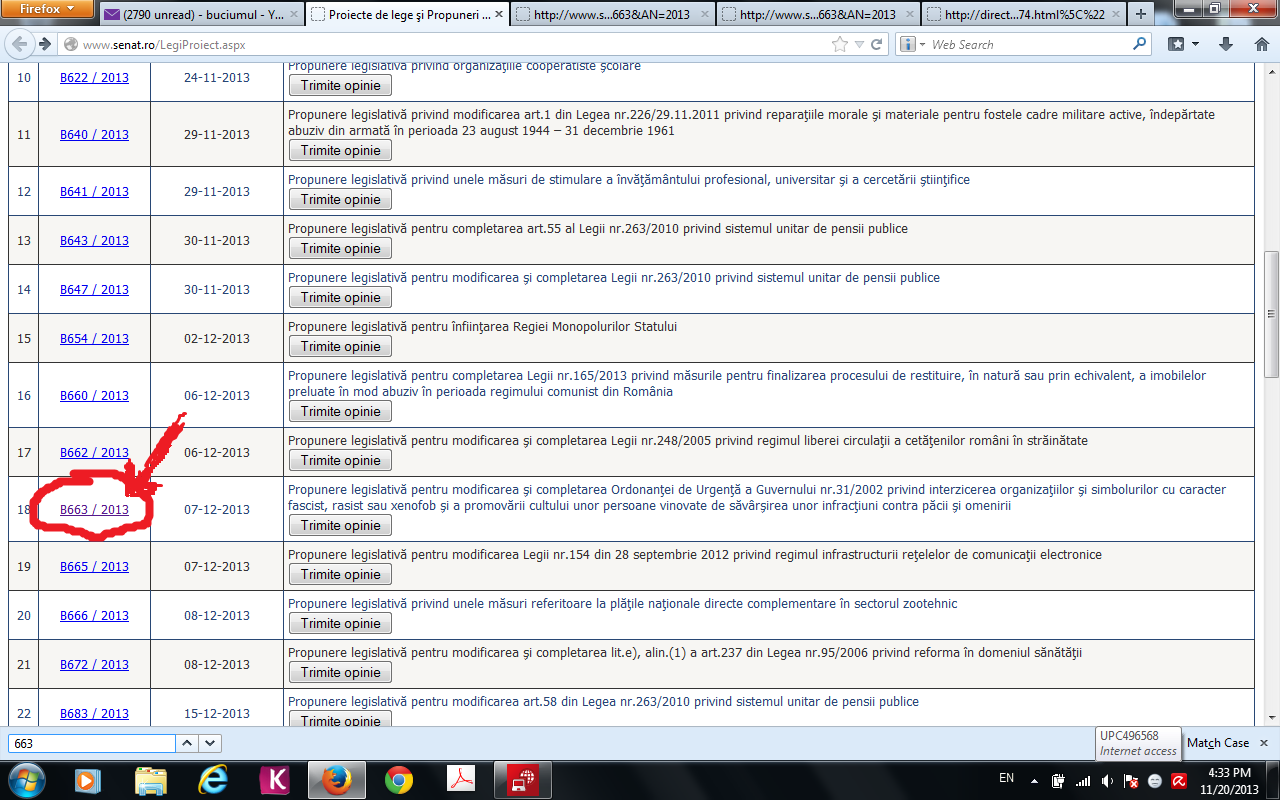The width and height of the screenshot is (1280, 800).
Task: Open Adobe Reader from the taskbar
Action: [x=459, y=779]
